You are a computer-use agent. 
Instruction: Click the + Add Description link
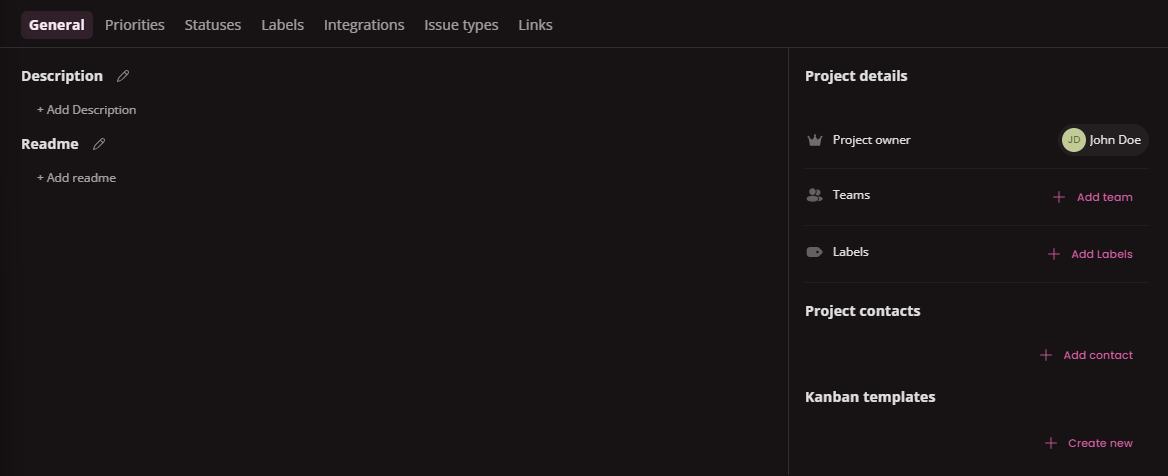[x=87, y=110]
